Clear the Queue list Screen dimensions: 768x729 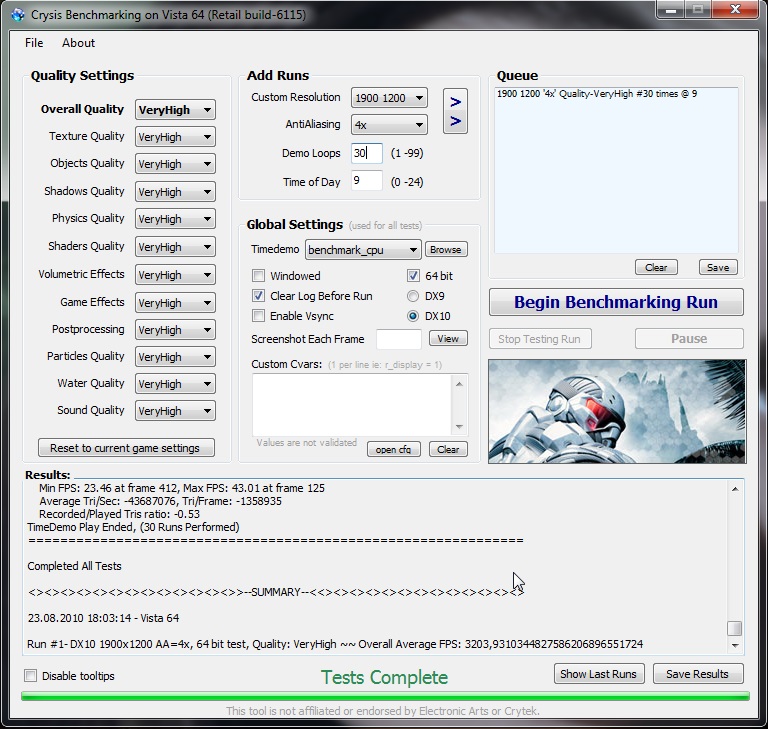(656, 267)
